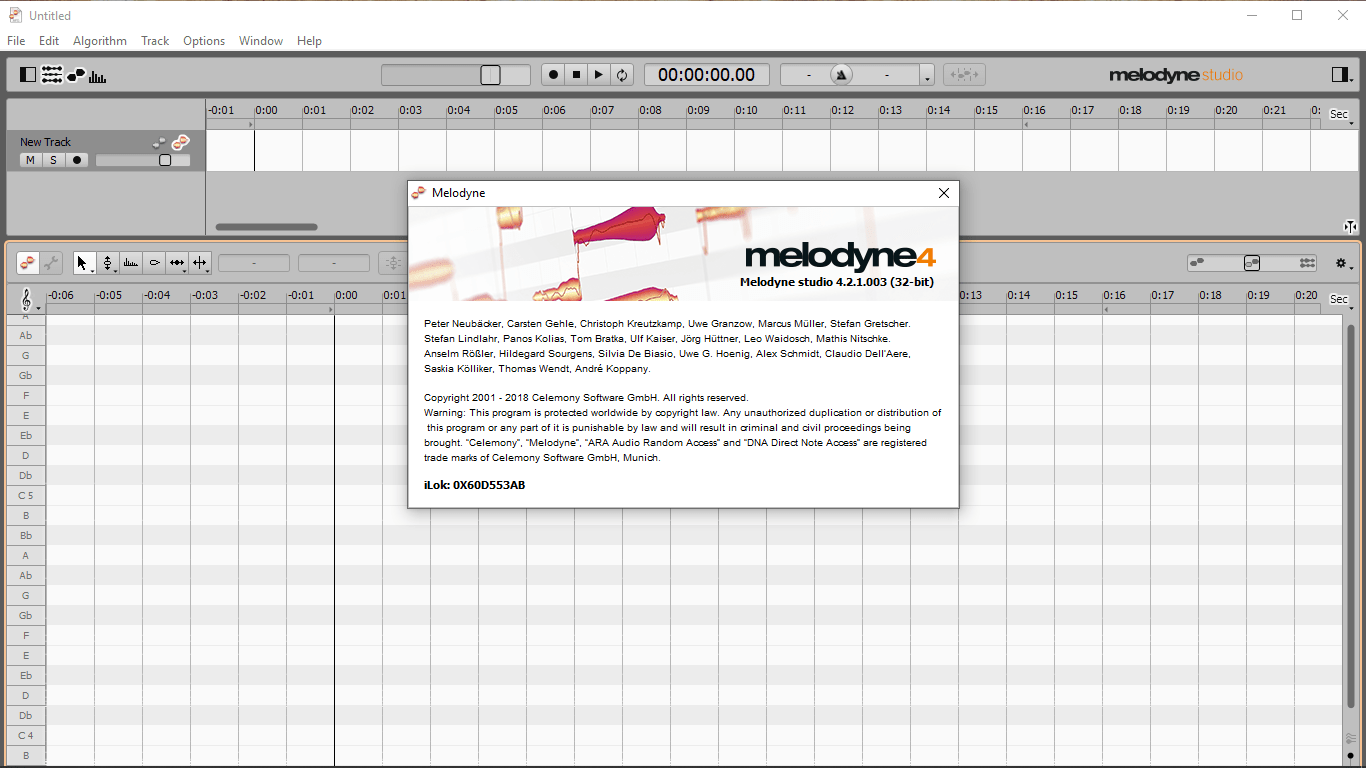The image size is (1366, 768).
Task: Click the Autostretch button beside tempo
Action: 964,75
